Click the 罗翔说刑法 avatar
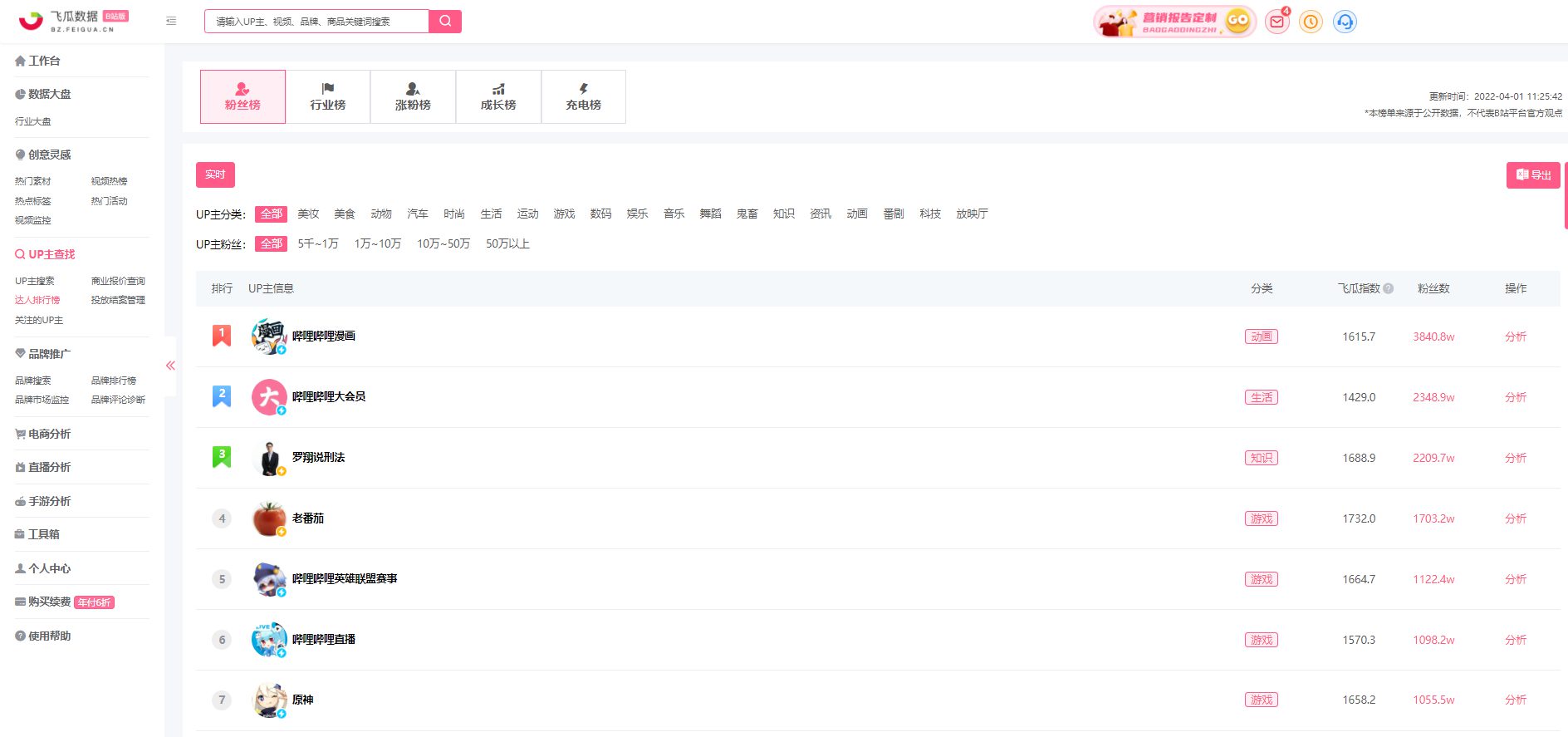This screenshot has width=1568, height=737. pyautogui.click(x=269, y=457)
